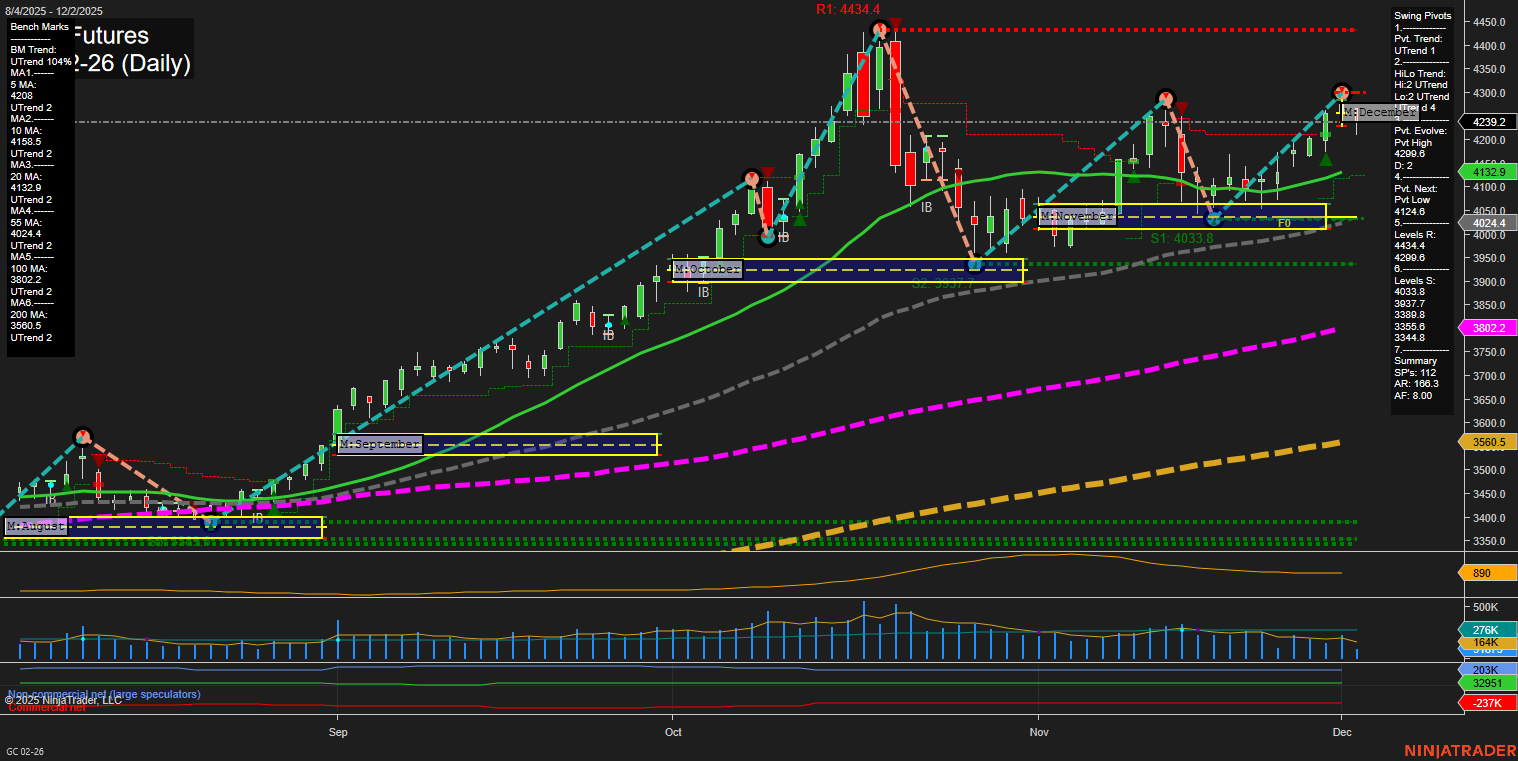Screen dimensions: 1518x761
Task: Click the date range 8/4/2025 - 12/2/2025
Action: coord(53,10)
